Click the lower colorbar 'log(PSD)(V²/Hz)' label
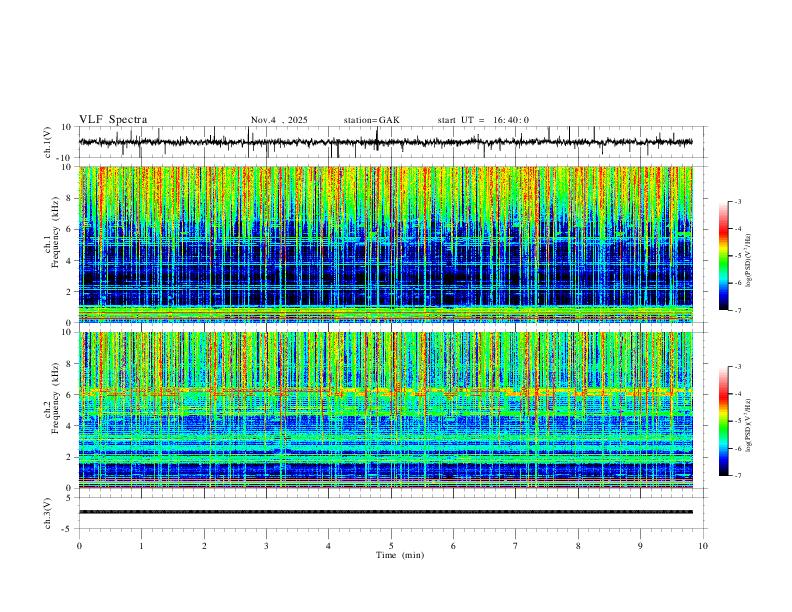The height and width of the screenshot is (612, 792). (x=748, y=425)
